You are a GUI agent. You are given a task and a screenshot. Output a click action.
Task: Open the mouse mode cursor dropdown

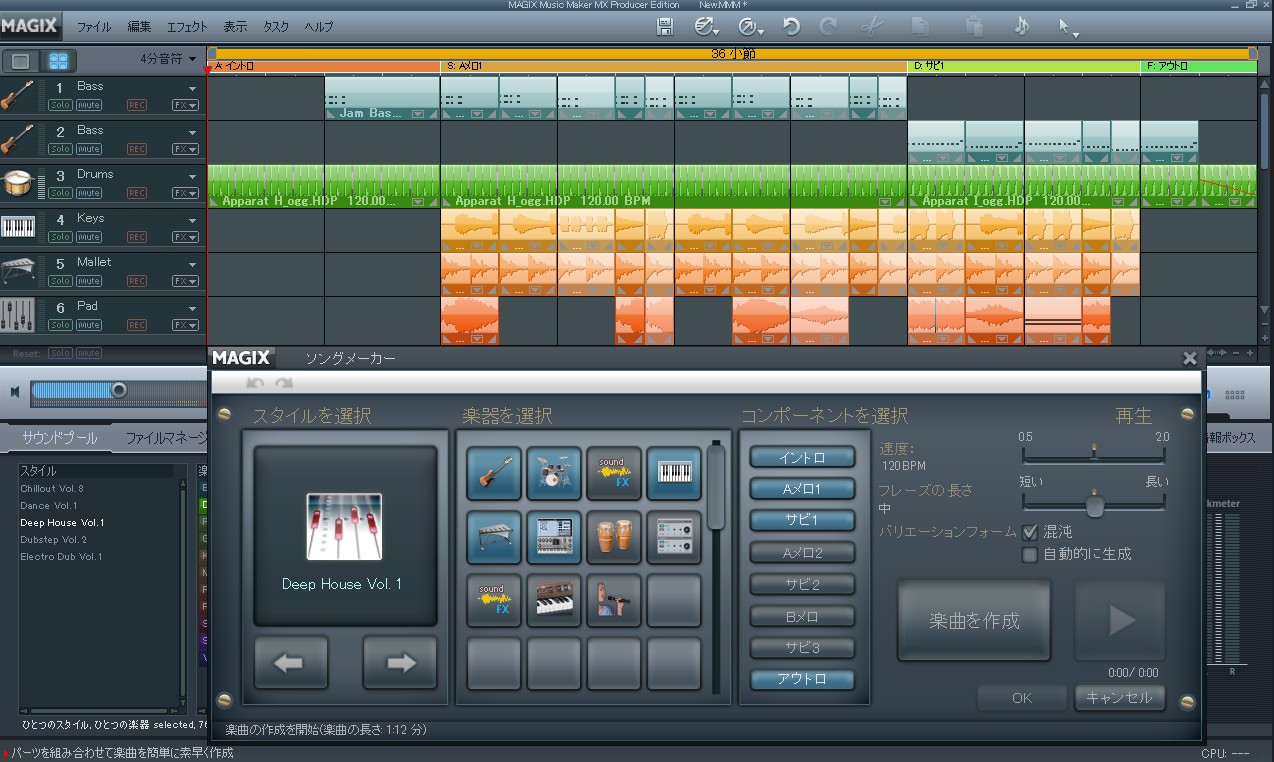(x=1069, y=28)
